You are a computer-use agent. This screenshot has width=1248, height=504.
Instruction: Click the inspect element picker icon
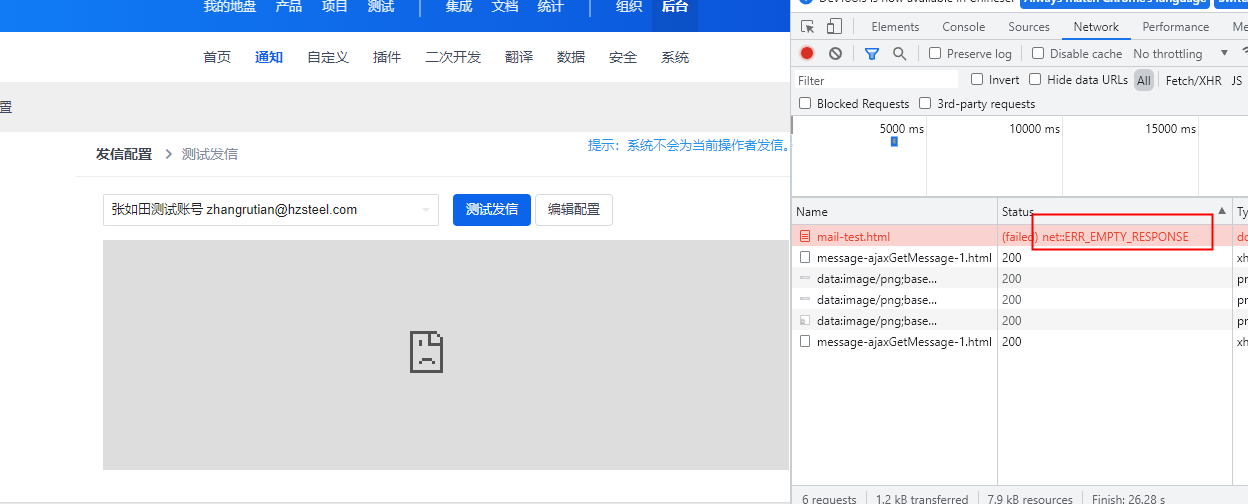tap(807, 27)
